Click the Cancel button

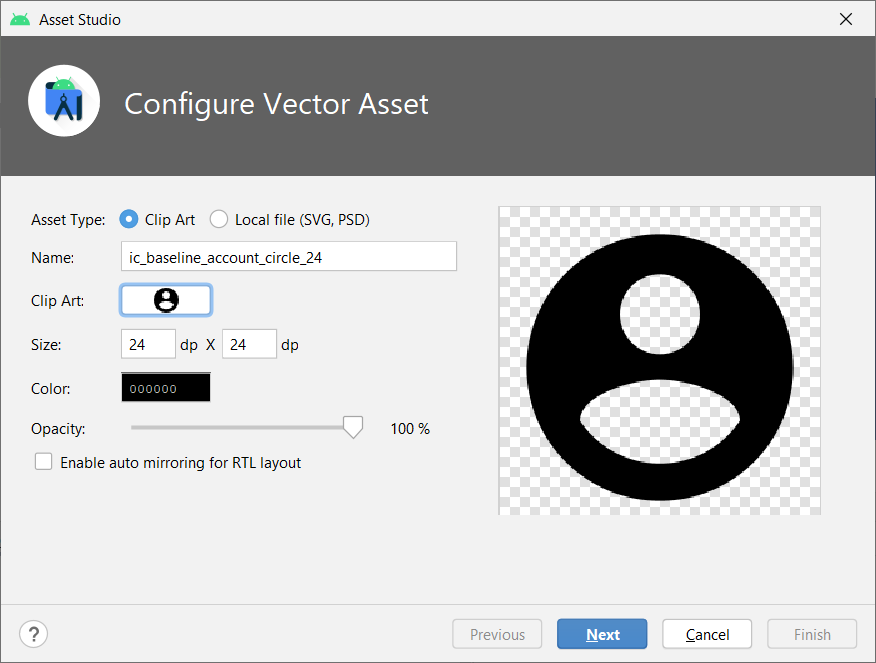(707, 634)
